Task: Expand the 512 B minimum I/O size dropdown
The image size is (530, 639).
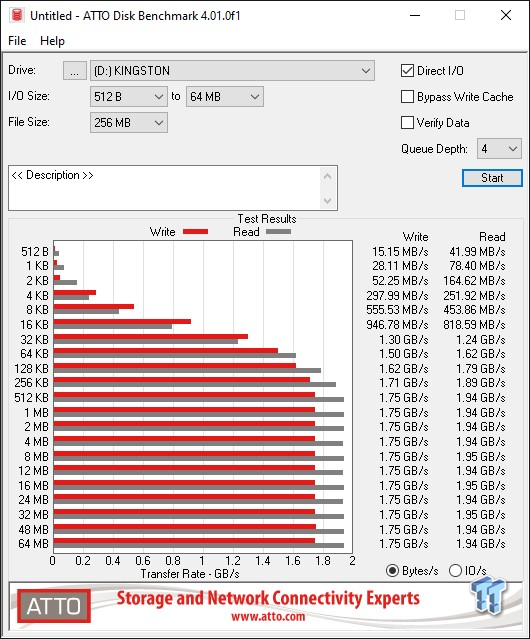Action: coord(129,97)
